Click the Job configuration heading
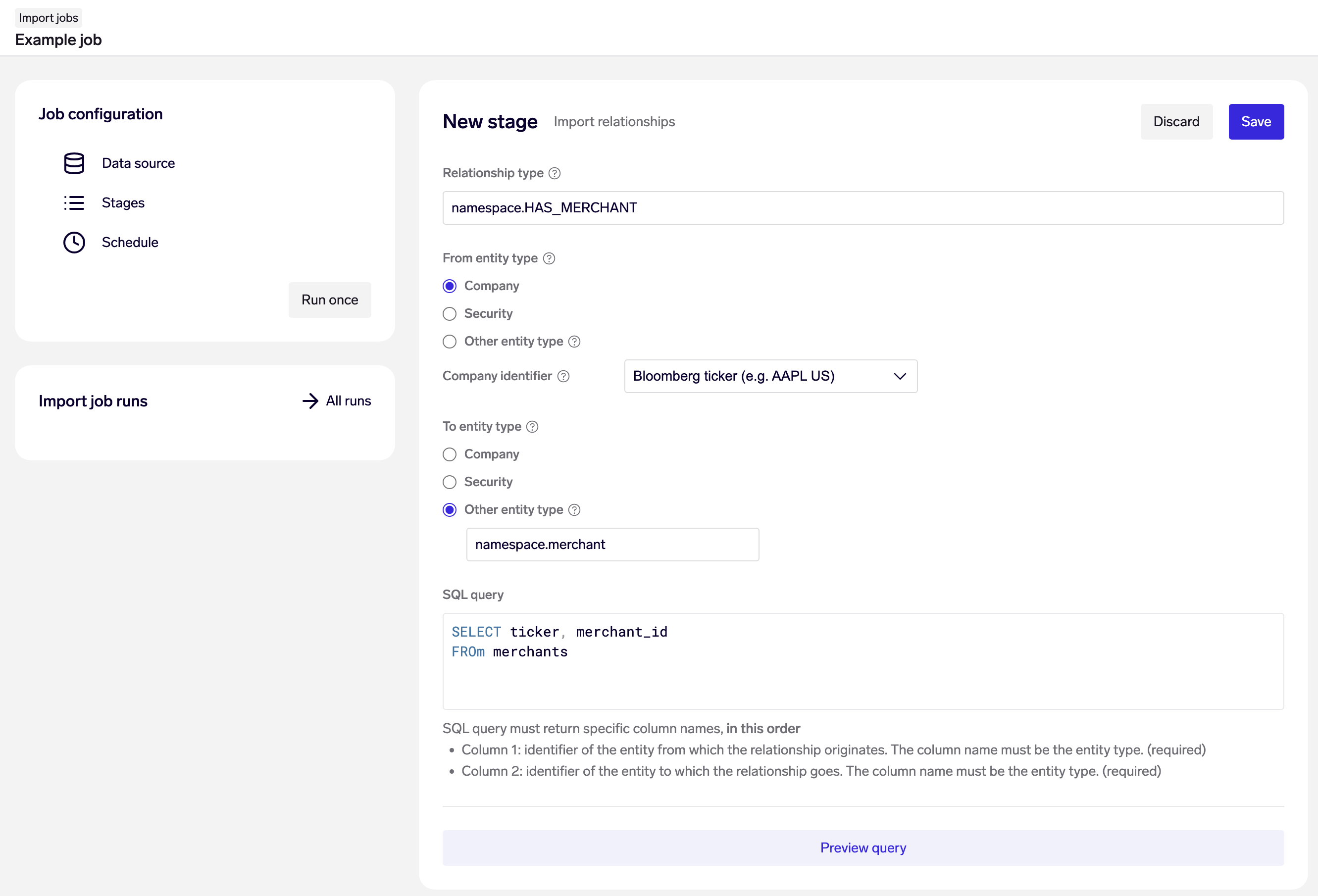1318x896 pixels. click(x=101, y=114)
